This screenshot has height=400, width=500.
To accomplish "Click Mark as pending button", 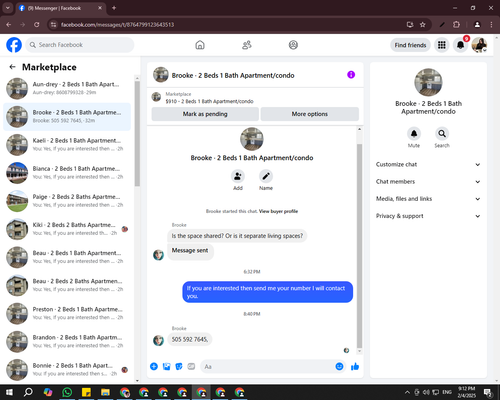I will 205,114.
